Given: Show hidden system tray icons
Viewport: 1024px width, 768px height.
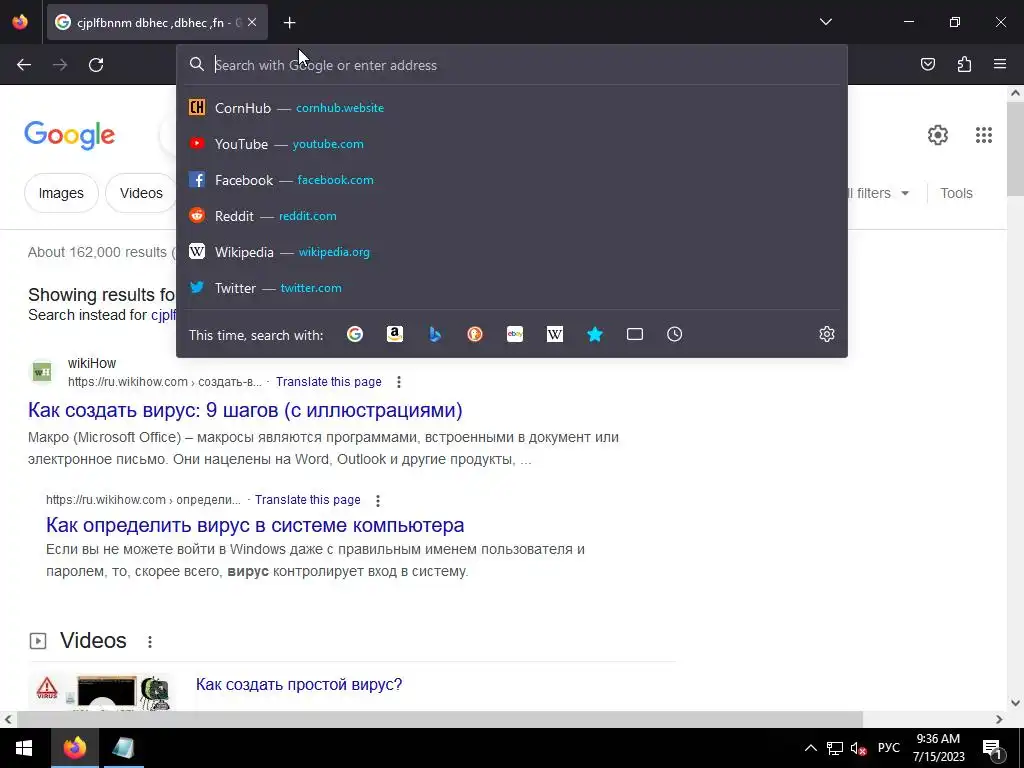Looking at the screenshot, I should [810, 748].
